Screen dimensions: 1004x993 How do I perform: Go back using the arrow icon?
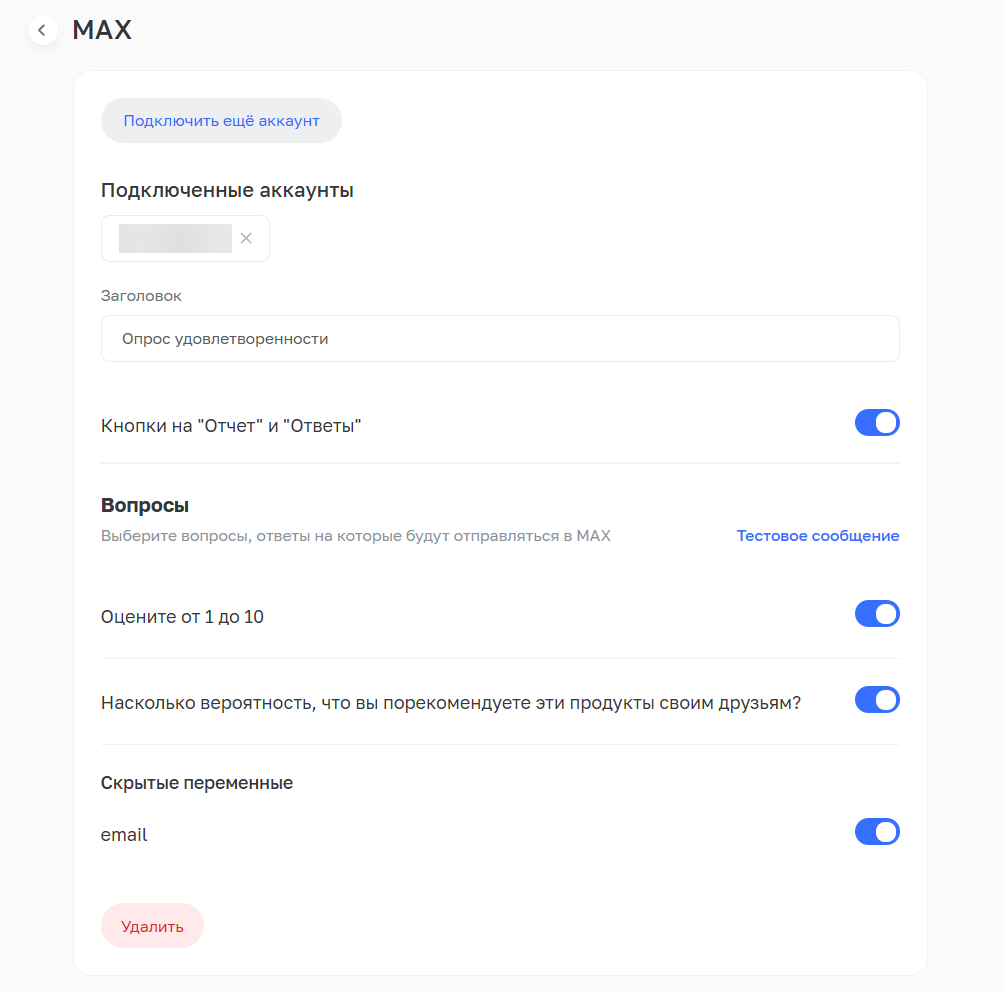point(42,30)
